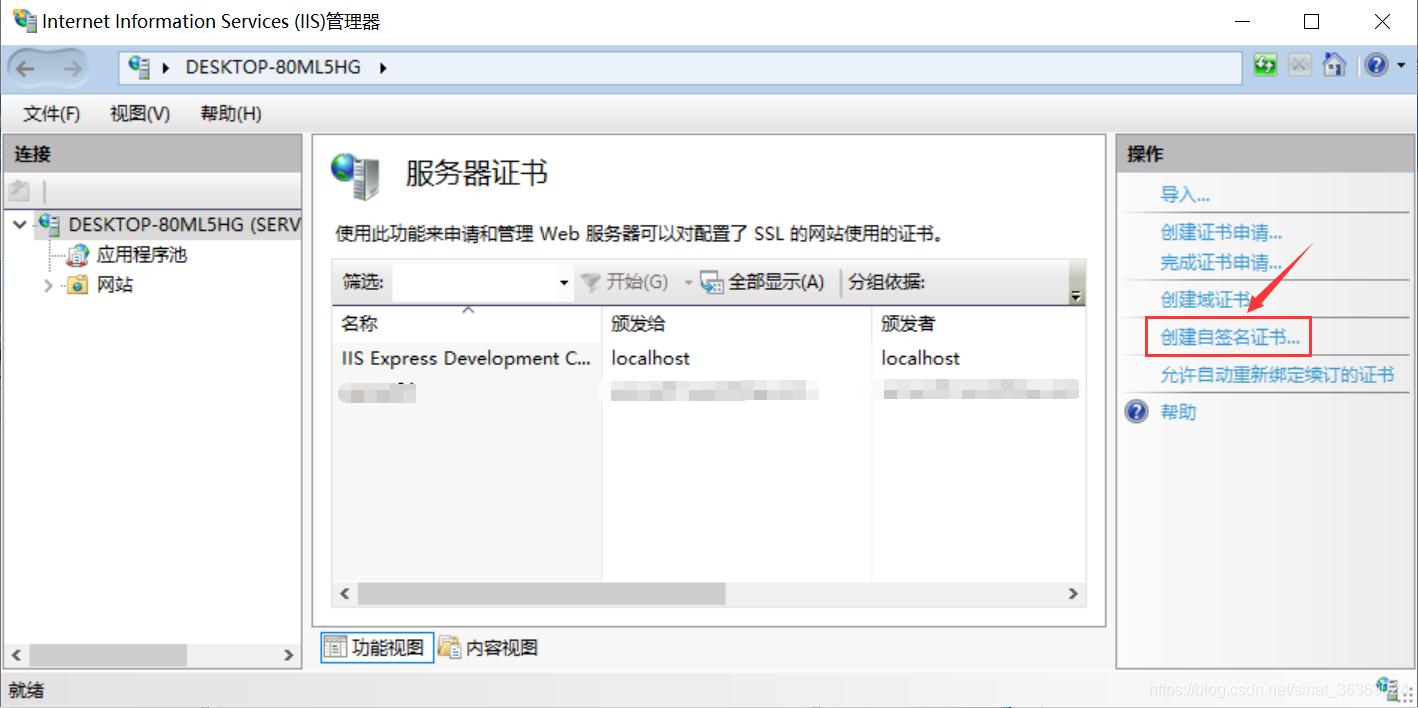Select the IIS Express Development Certificate row

[465, 357]
